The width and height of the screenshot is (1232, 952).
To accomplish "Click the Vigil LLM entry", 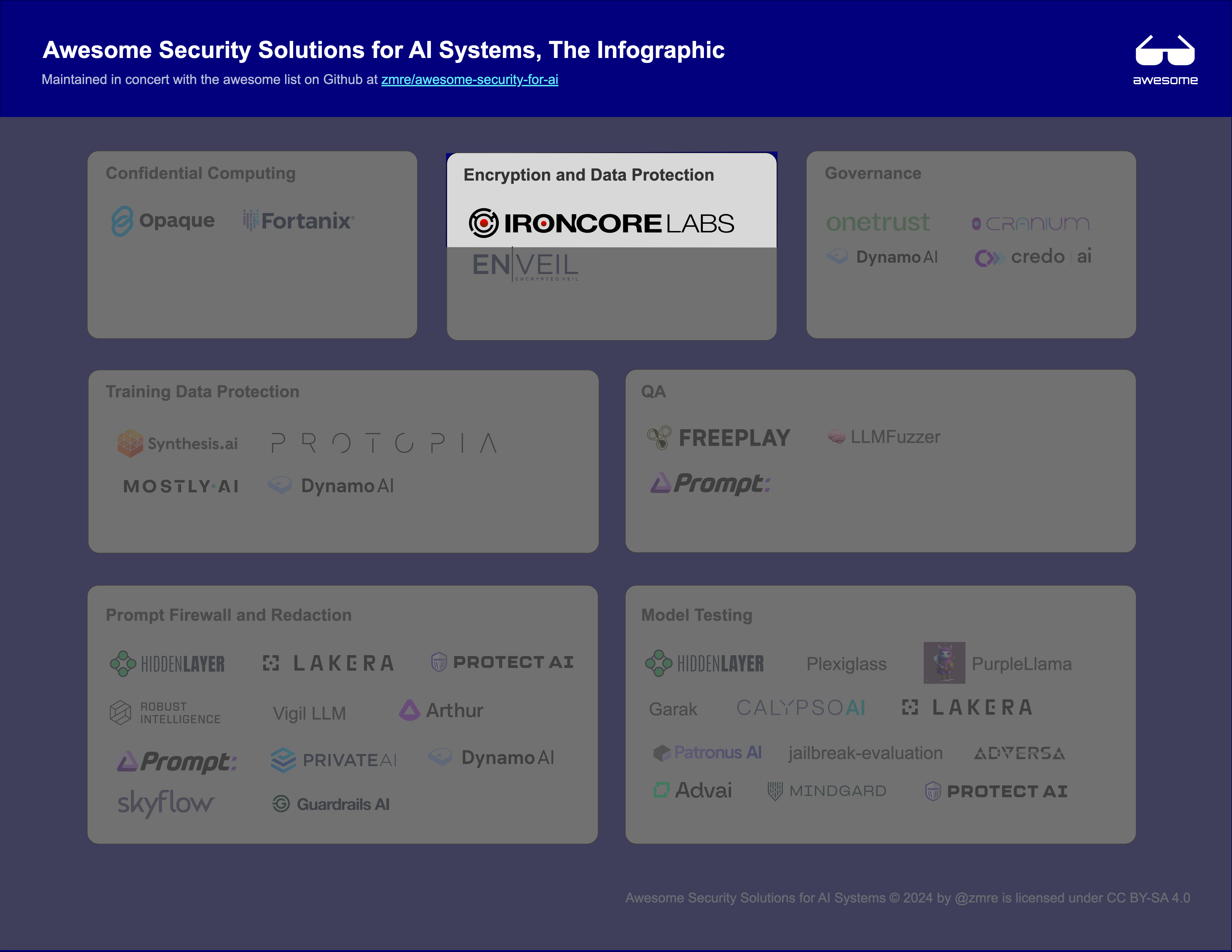I will (309, 713).
